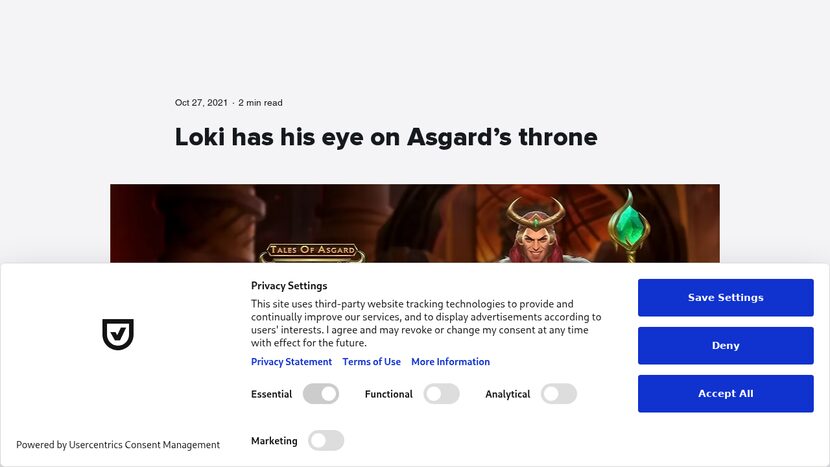
Task: Toggle the Essential consent switch
Action: point(321,394)
